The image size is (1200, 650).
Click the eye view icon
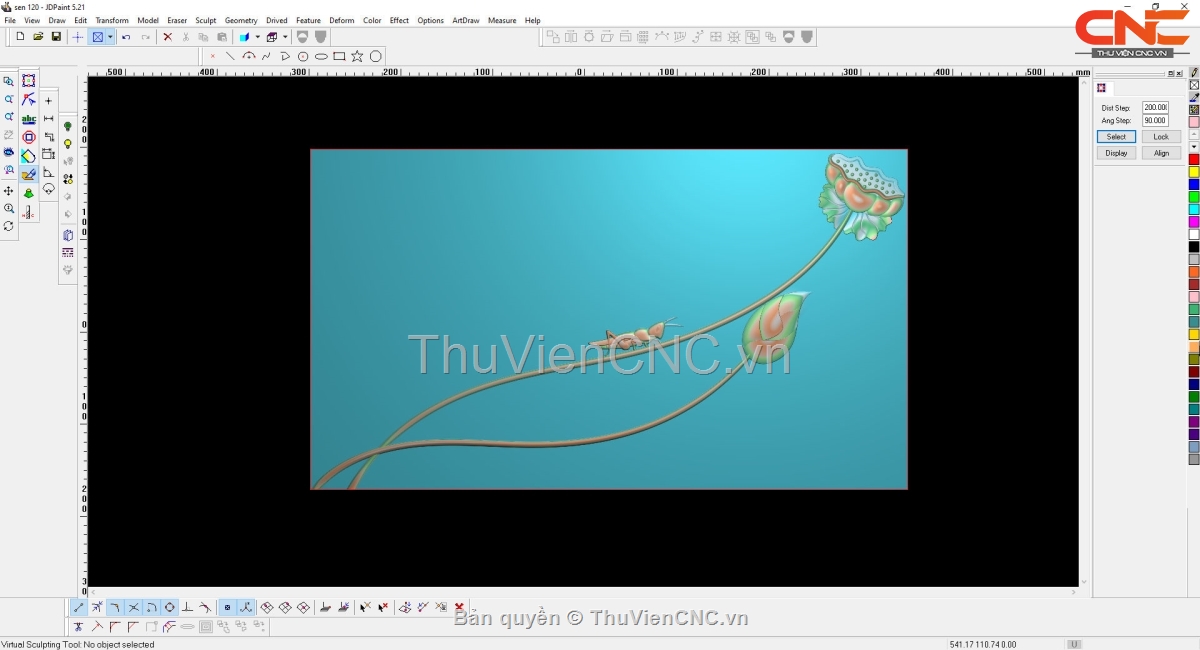[8, 152]
